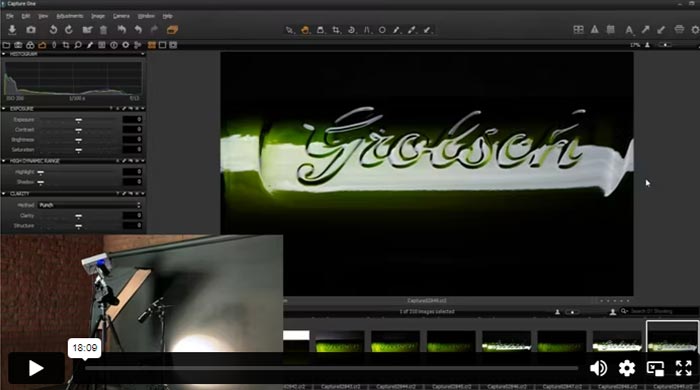Select the orange Pan hand tool

(x=305, y=30)
